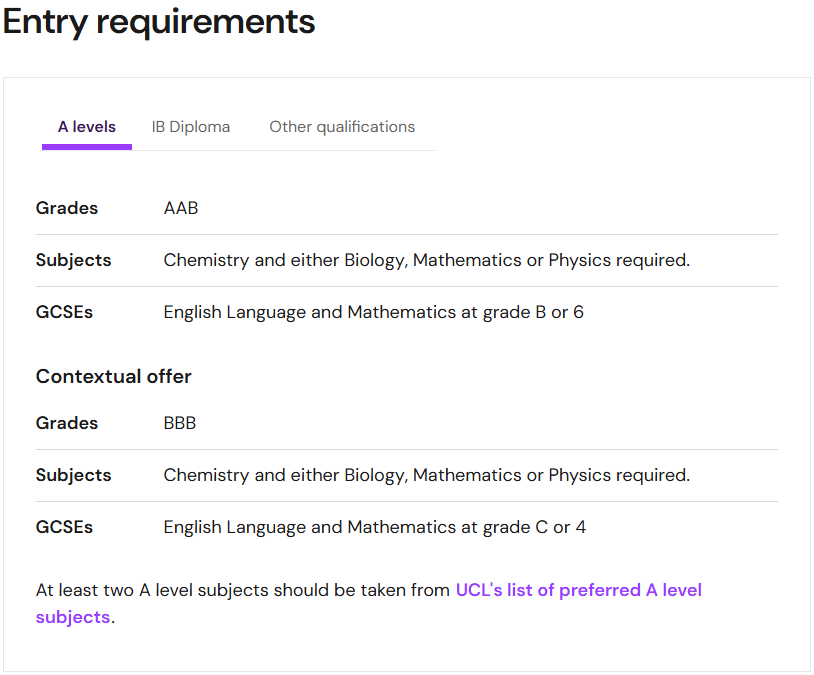
Task: Click the AAB grades value
Action: [181, 208]
